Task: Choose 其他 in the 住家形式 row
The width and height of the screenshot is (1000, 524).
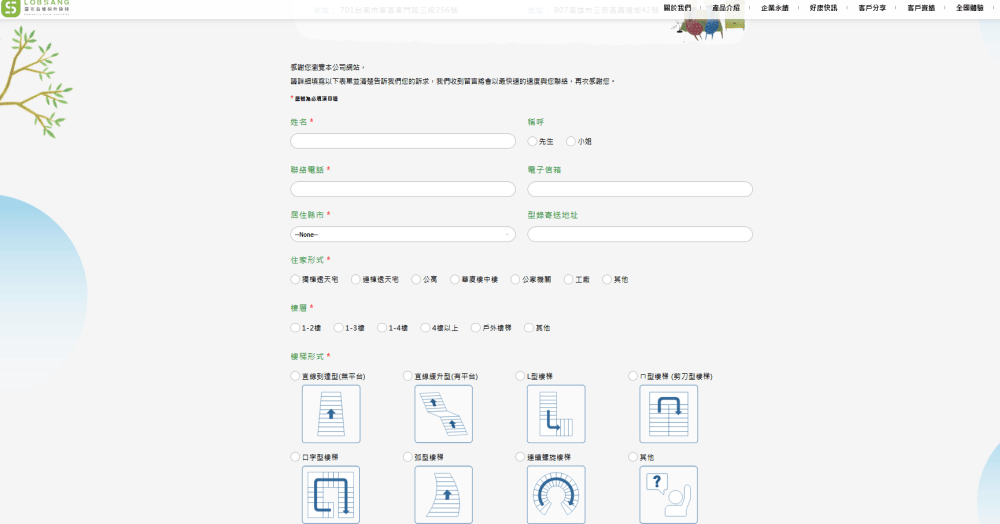Action: tap(607, 279)
